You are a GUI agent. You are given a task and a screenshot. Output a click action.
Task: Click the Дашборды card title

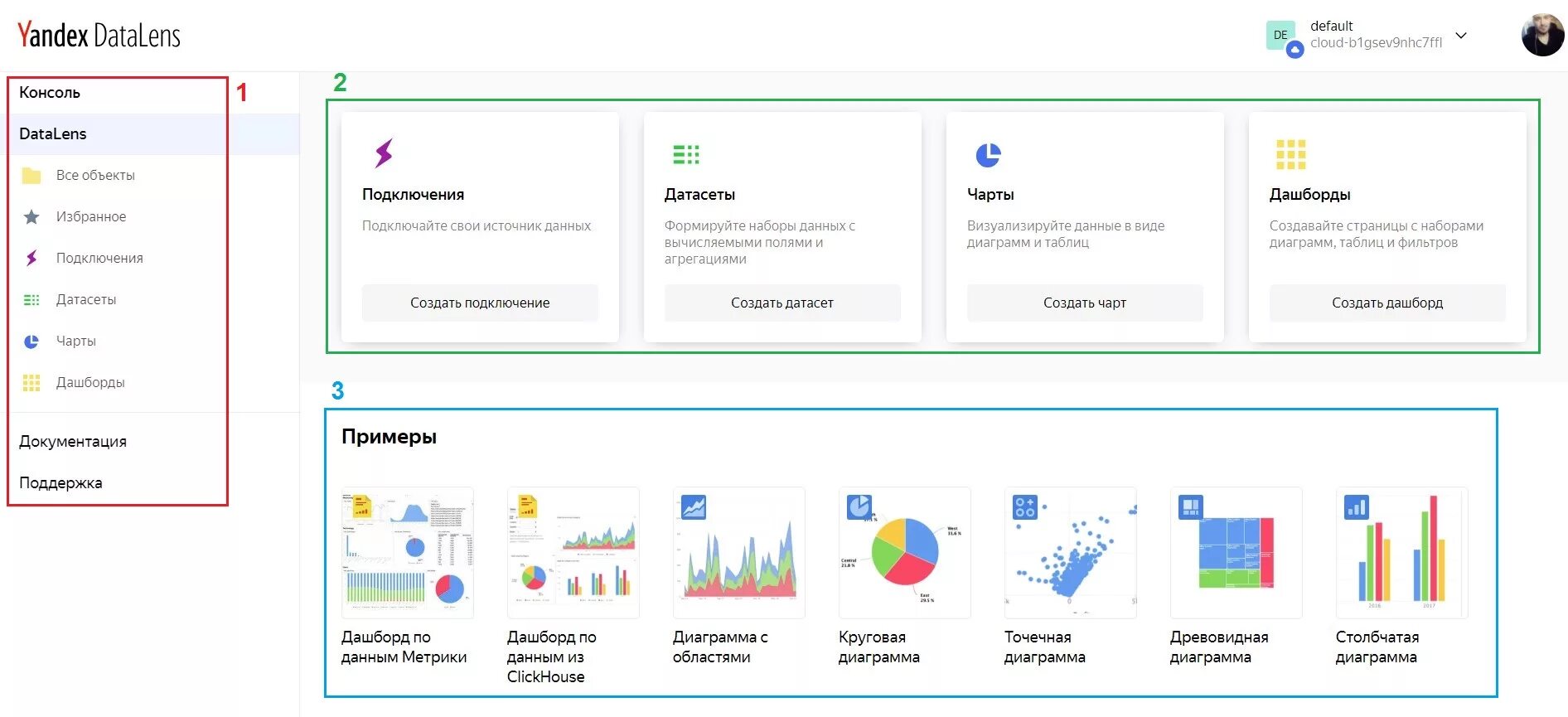point(1309,194)
